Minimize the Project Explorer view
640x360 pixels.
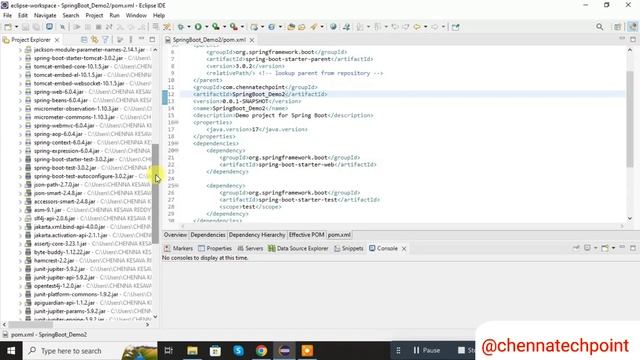click(x=142, y=39)
